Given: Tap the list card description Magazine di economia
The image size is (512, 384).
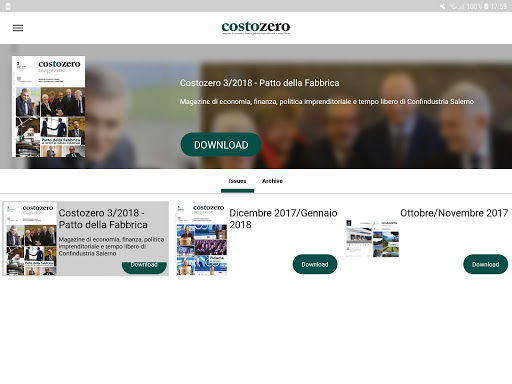Looking at the screenshot, I should (111, 246).
